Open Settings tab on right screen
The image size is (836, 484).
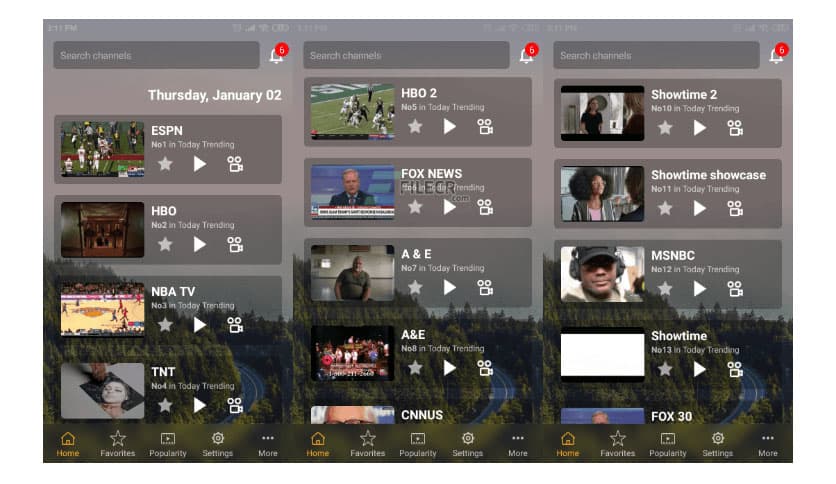(718, 445)
